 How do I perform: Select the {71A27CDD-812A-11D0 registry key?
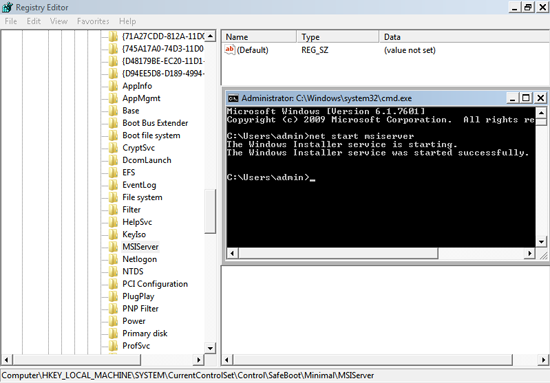pyautogui.click(x=163, y=36)
